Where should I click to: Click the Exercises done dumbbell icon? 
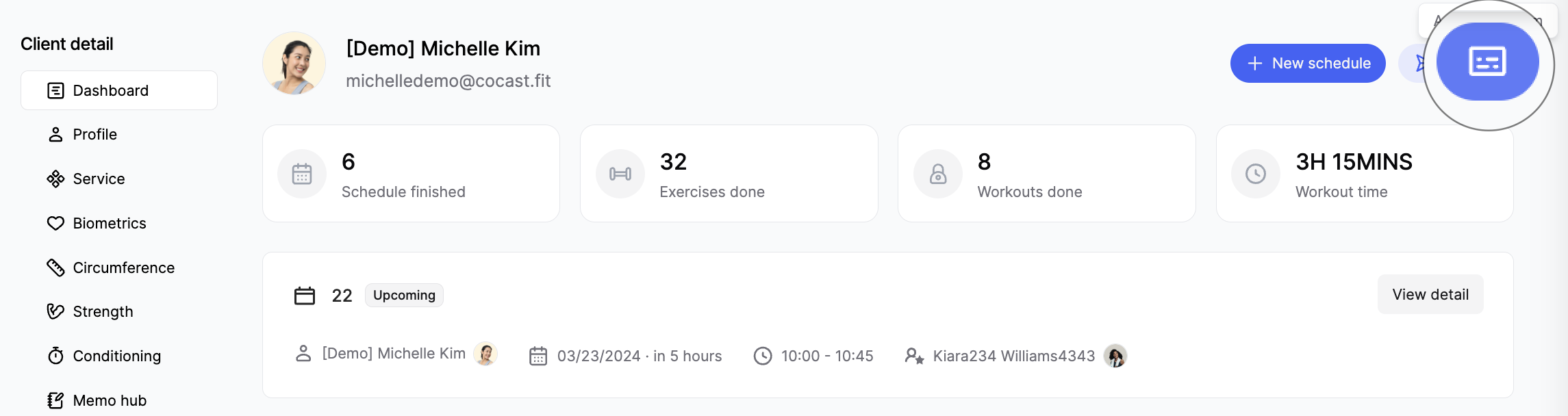(x=620, y=174)
